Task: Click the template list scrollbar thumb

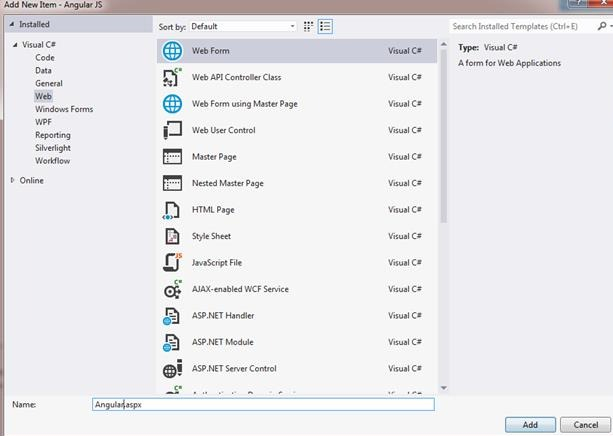Action: coord(444,136)
